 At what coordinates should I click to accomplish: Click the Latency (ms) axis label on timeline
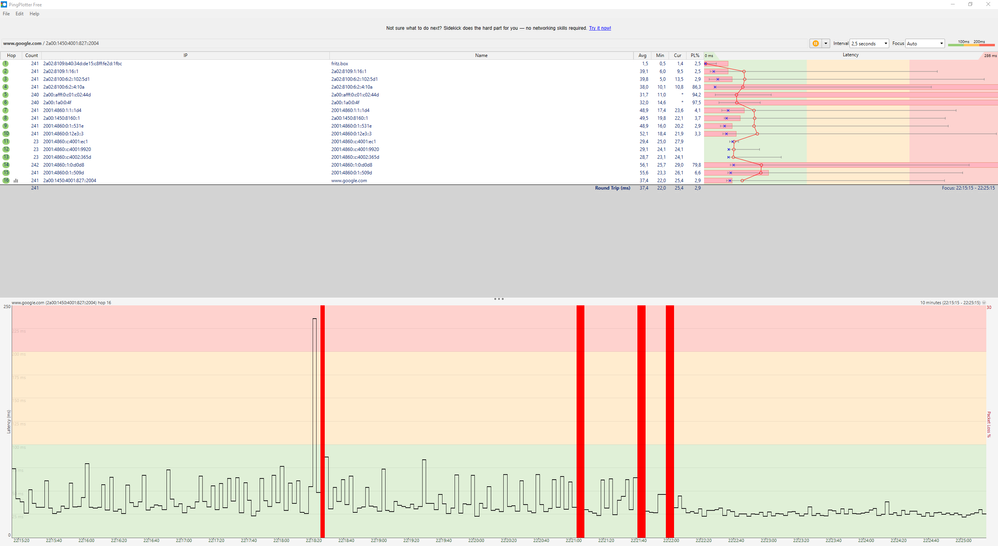(x=9, y=422)
